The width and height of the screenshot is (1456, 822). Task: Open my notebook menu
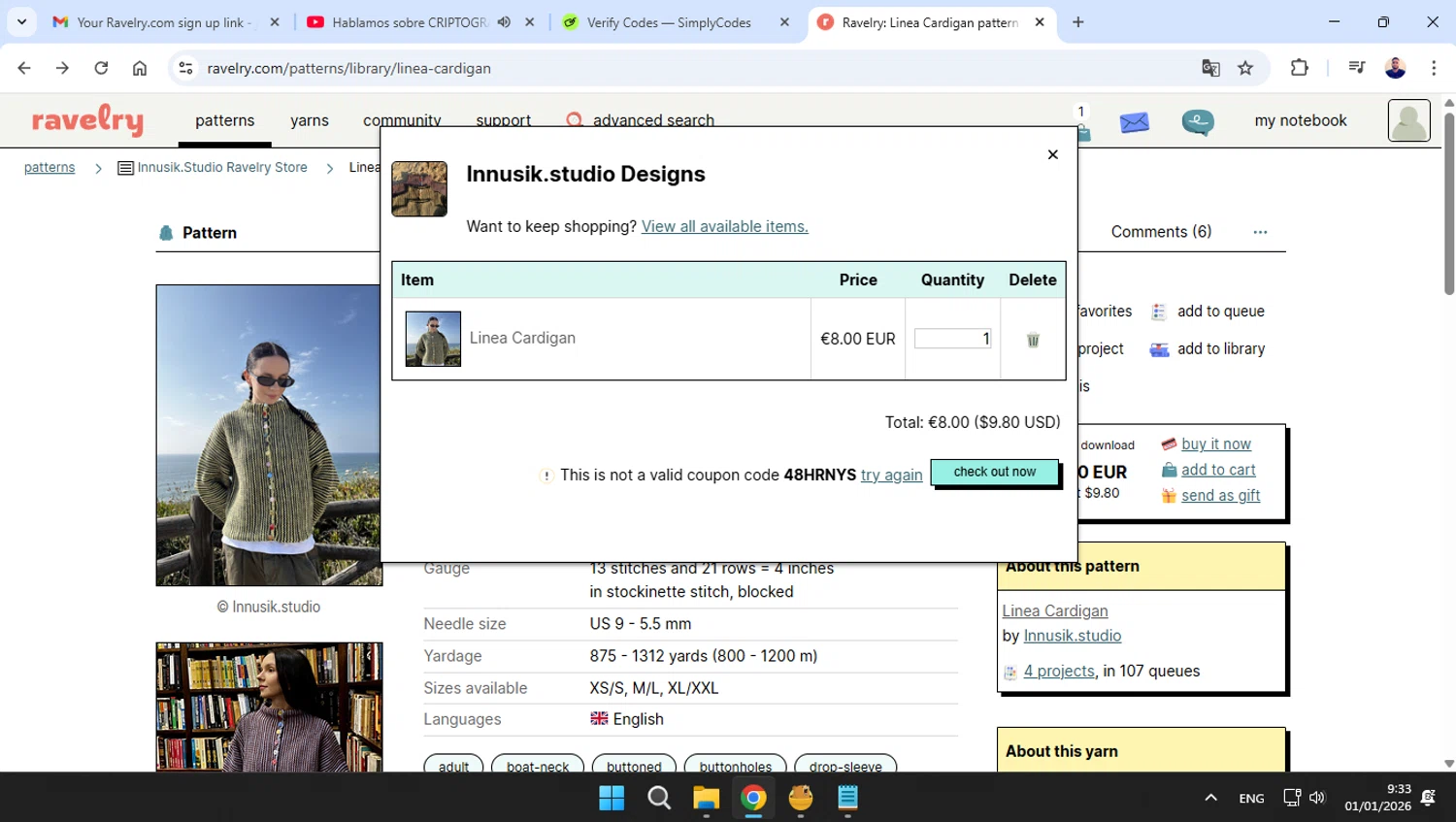[1300, 120]
